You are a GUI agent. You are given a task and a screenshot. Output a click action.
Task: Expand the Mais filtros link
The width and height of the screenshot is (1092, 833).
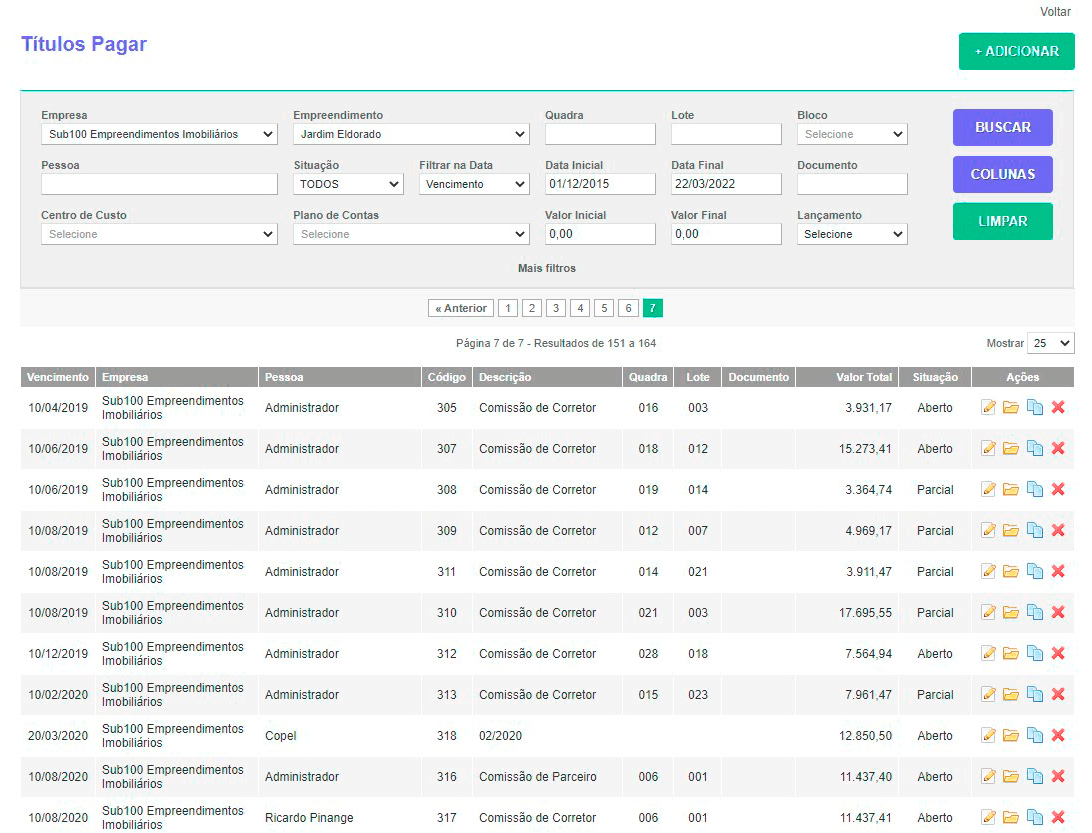[546, 268]
